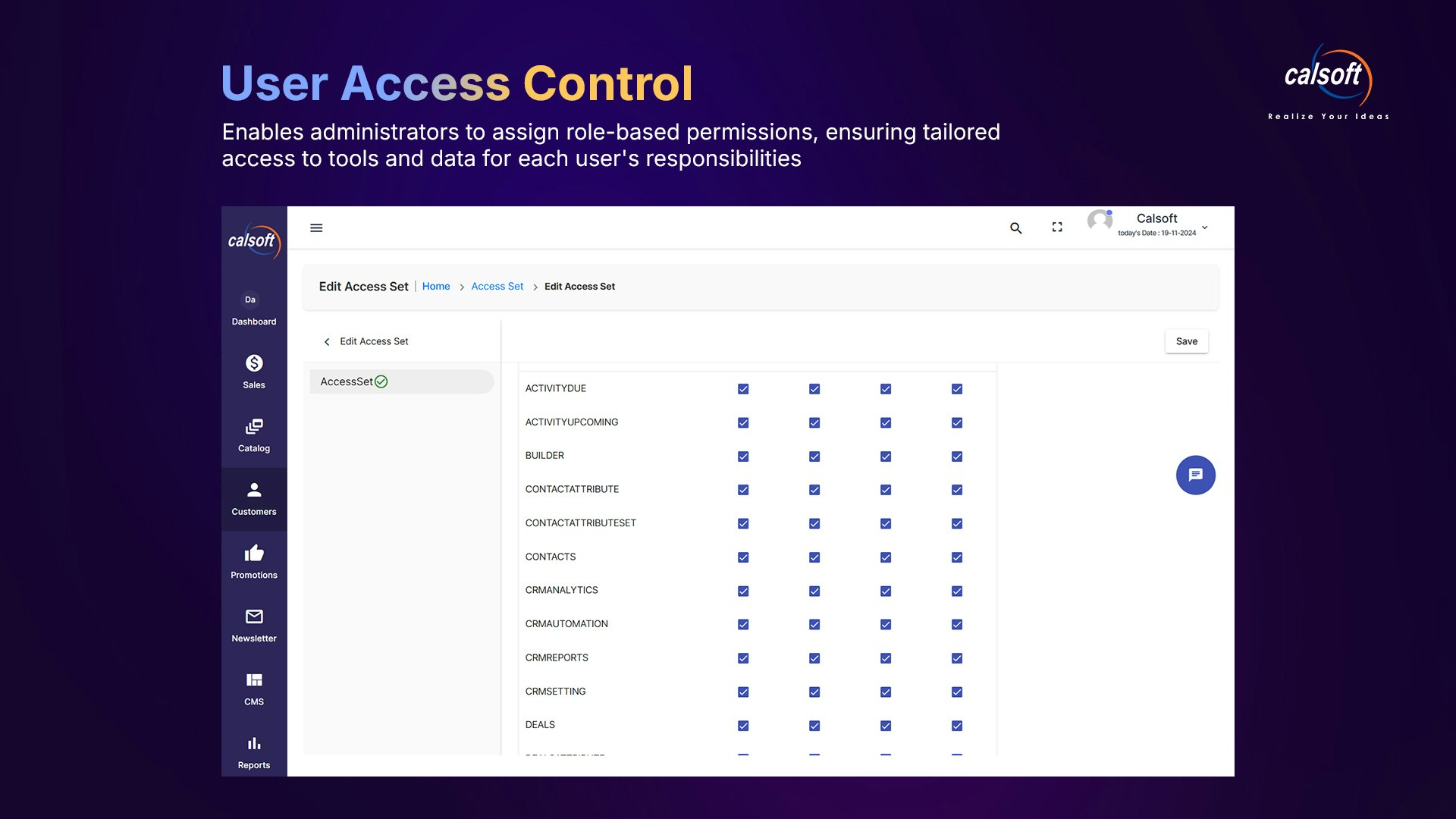Viewport: 1456px width, 819px height.
Task: Toggle first checkbox in CONTACTATTRIBUTESET row
Action: coord(743,524)
